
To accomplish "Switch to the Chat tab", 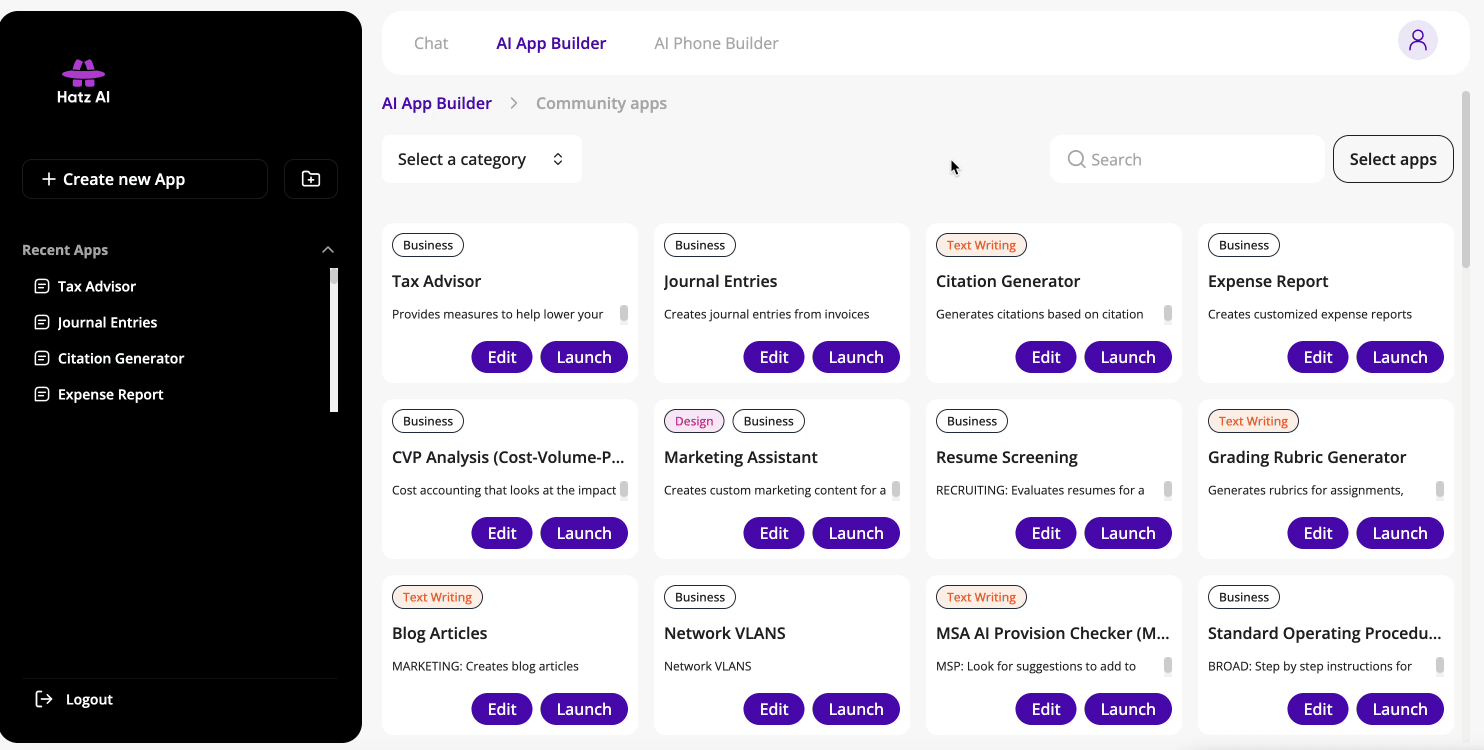I will 431,43.
